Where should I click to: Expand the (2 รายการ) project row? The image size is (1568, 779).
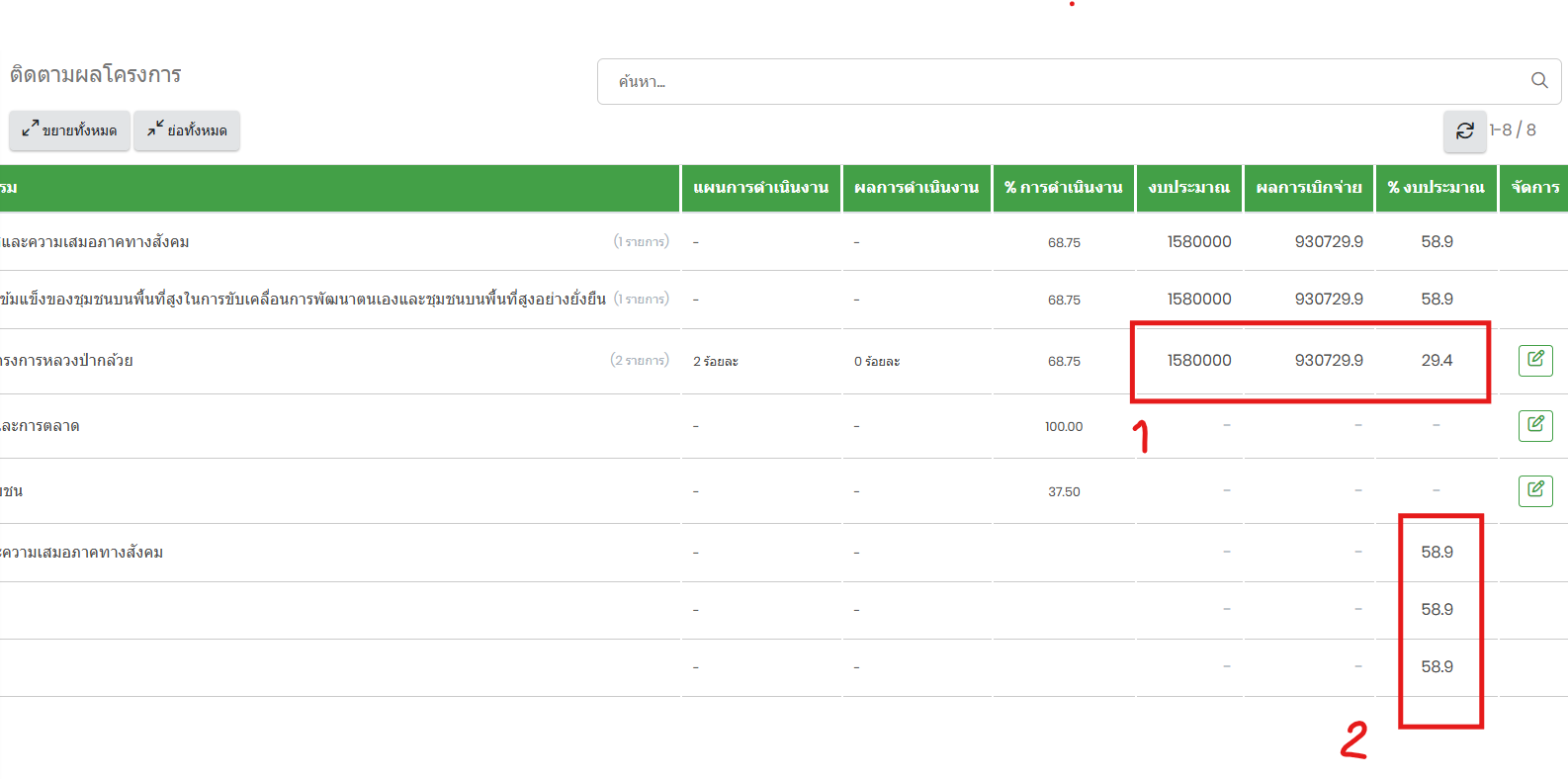point(639,361)
